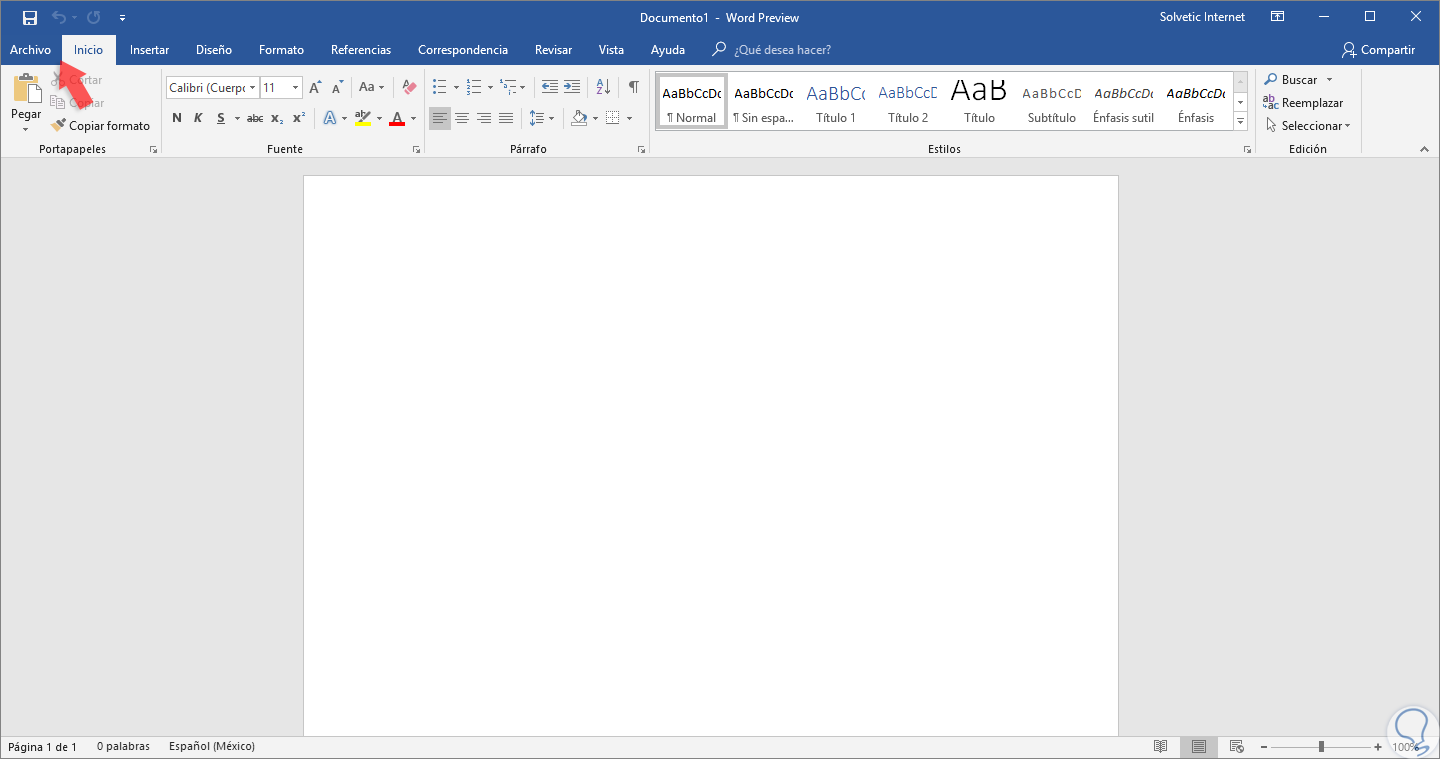1440x759 pixels.
Task: Clear all formatting with the eraser icon
Action: (409, 87)
